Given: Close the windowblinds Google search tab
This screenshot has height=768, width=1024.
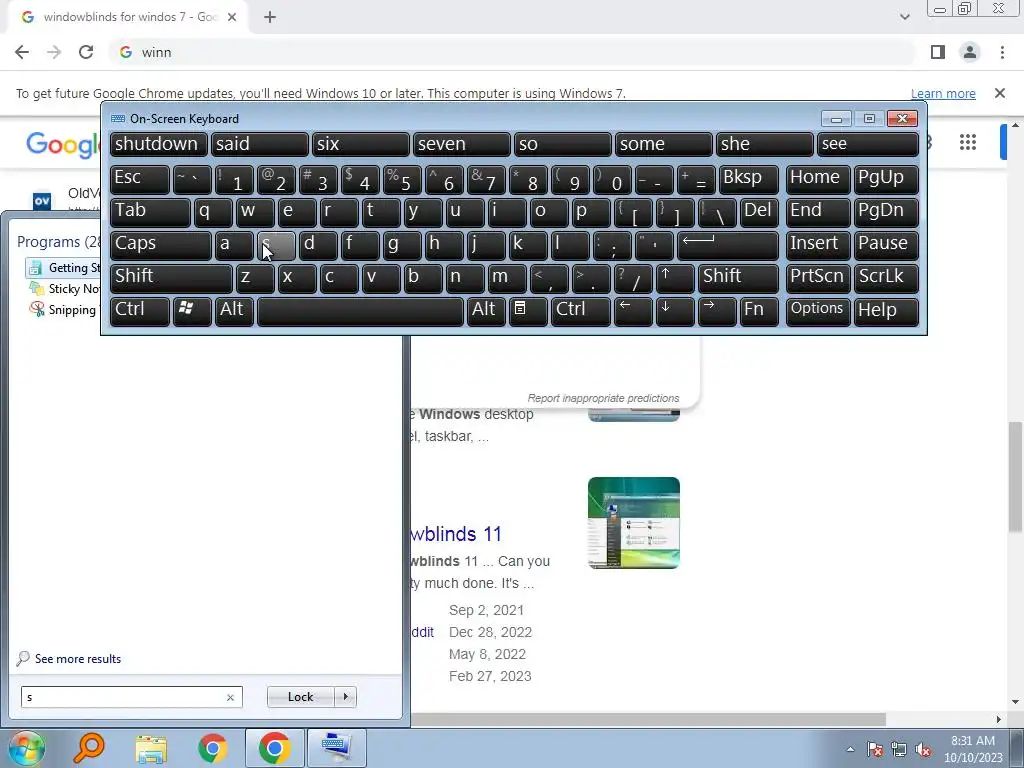Looking at the screenshot, I should 232,17.
